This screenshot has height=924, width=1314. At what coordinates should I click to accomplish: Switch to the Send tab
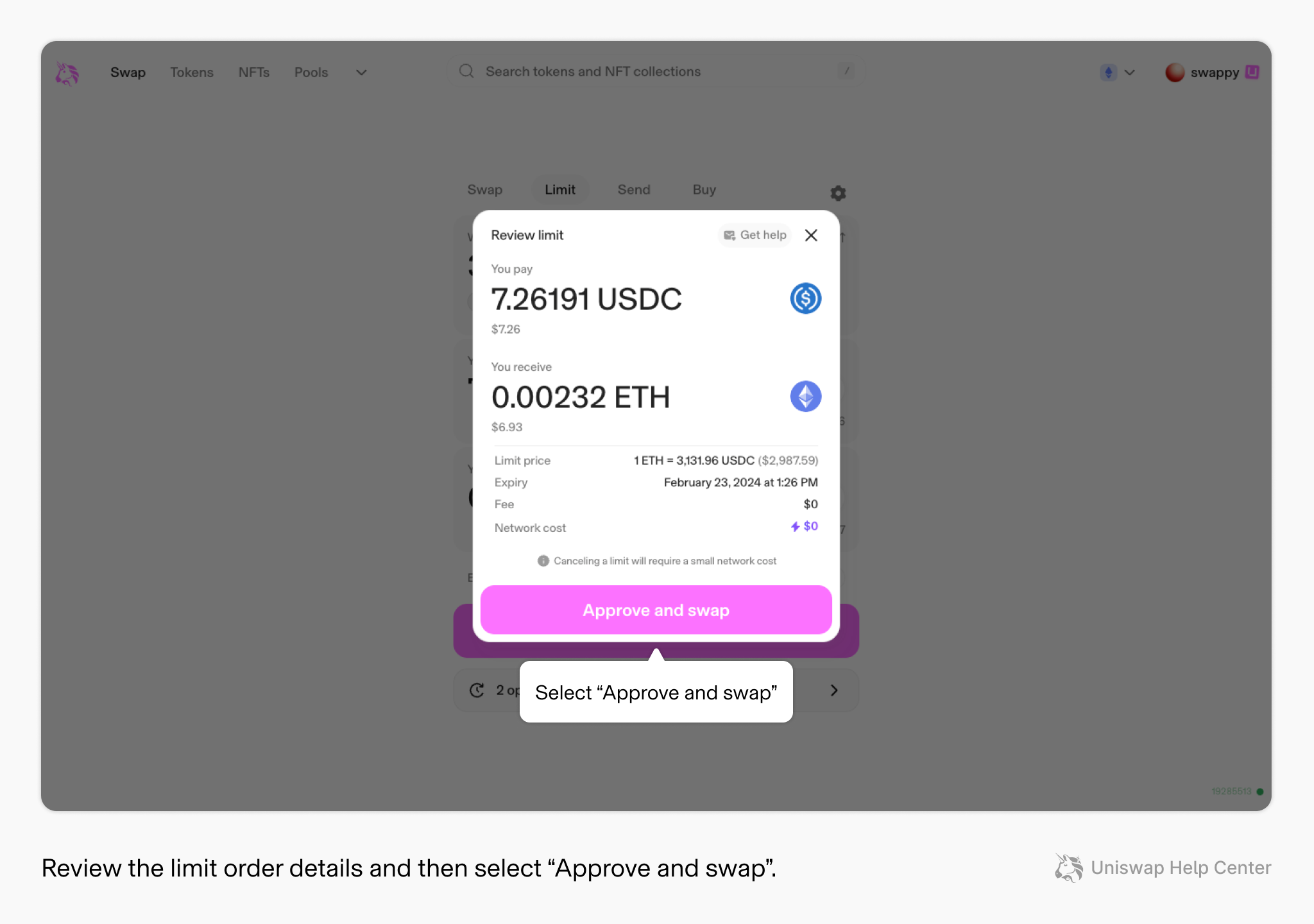click(634, 190)
